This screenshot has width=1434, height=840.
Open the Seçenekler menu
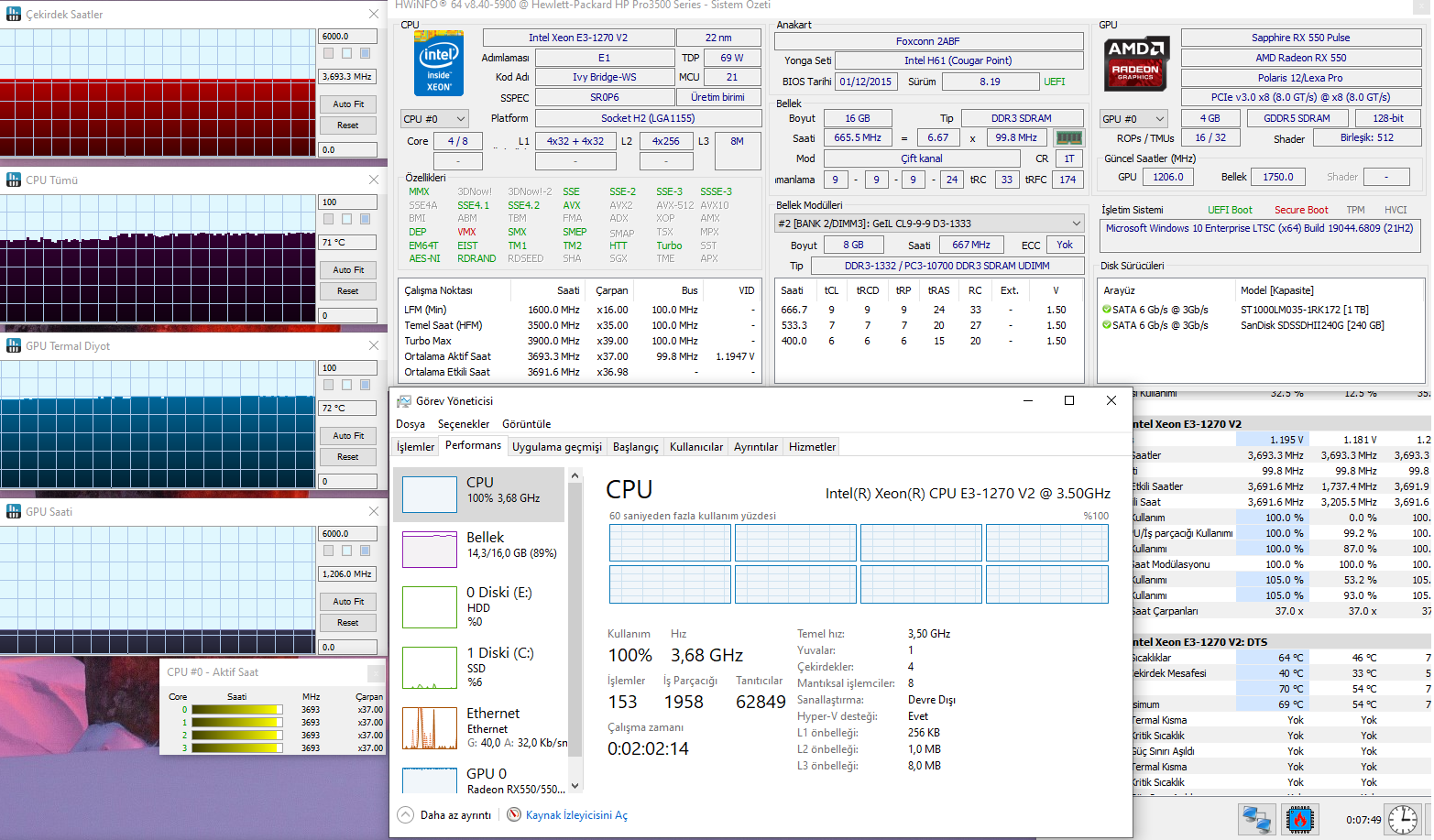coord(464,424)
